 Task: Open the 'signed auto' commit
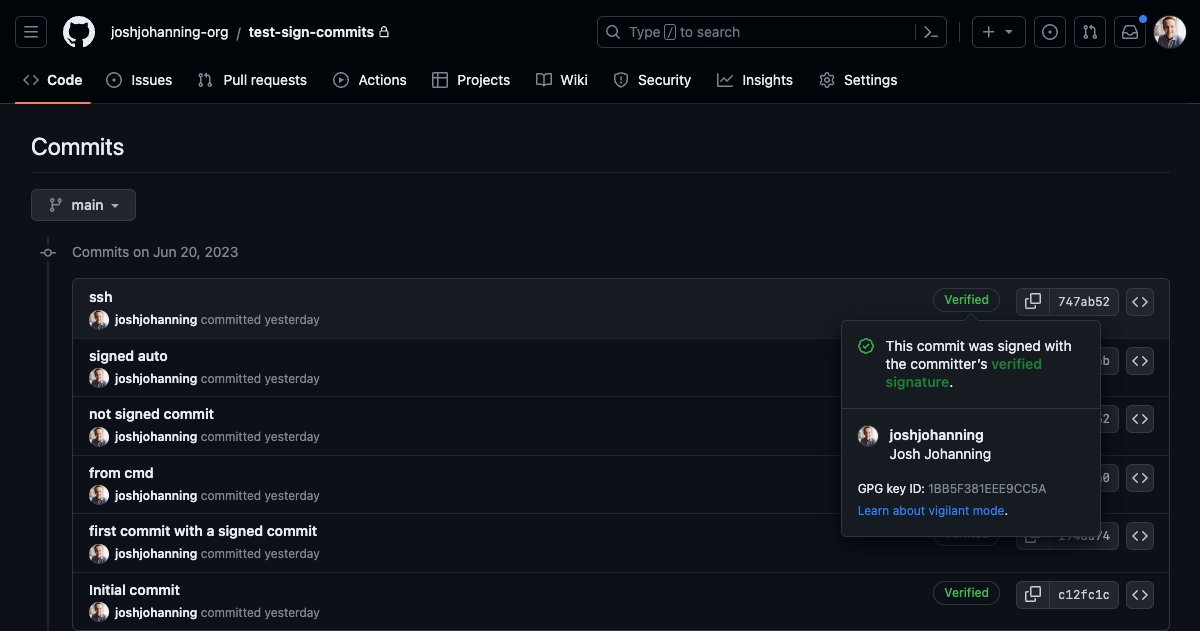[128, 356]
